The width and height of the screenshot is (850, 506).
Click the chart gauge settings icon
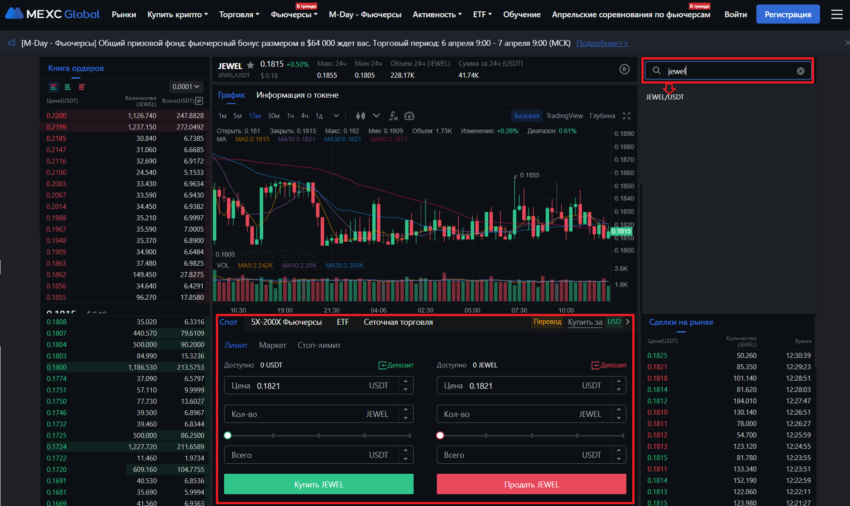pyautogui.click(x=409, y=116)
